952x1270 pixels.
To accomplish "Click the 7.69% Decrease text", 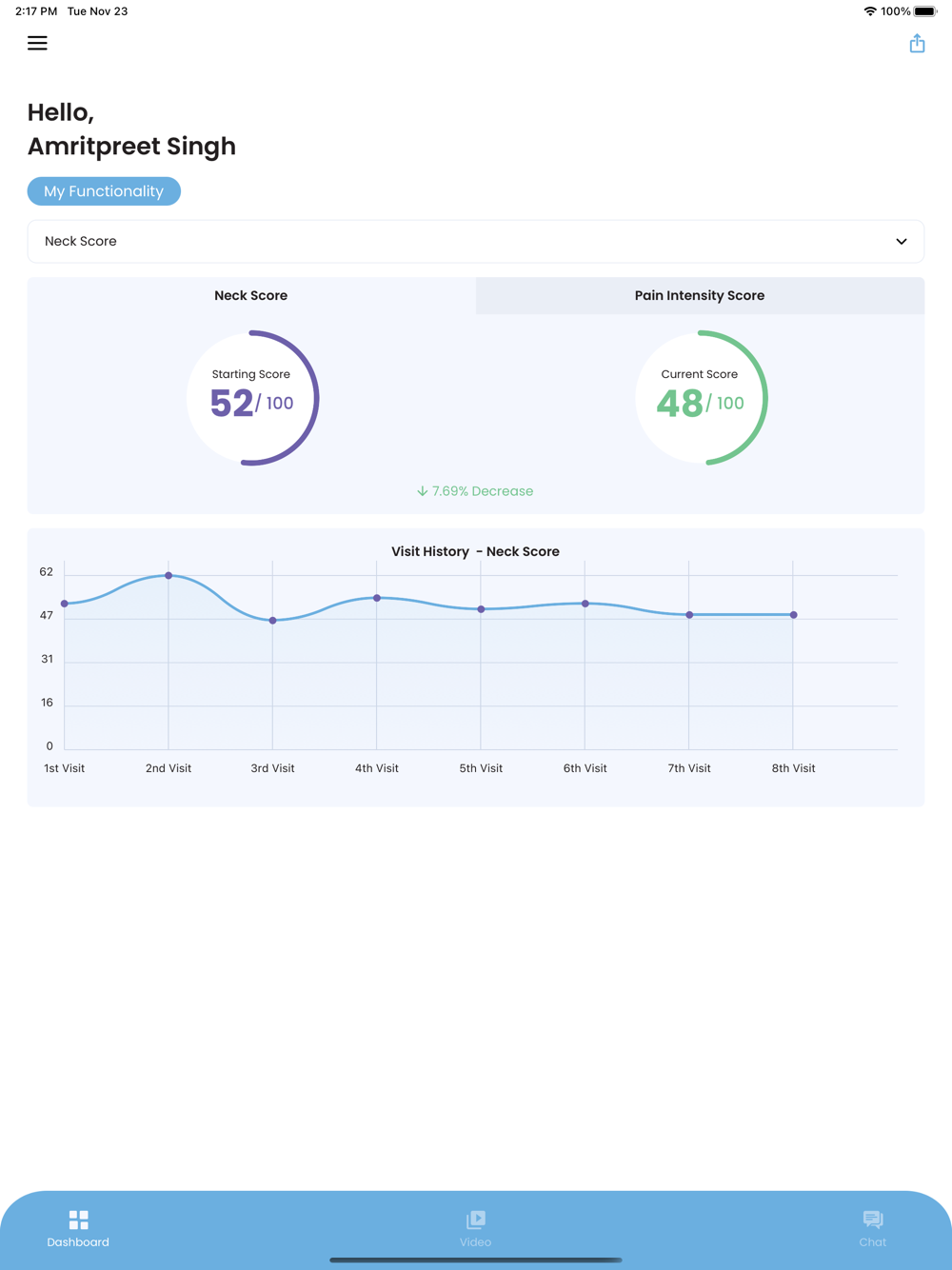I will (483, 491).
